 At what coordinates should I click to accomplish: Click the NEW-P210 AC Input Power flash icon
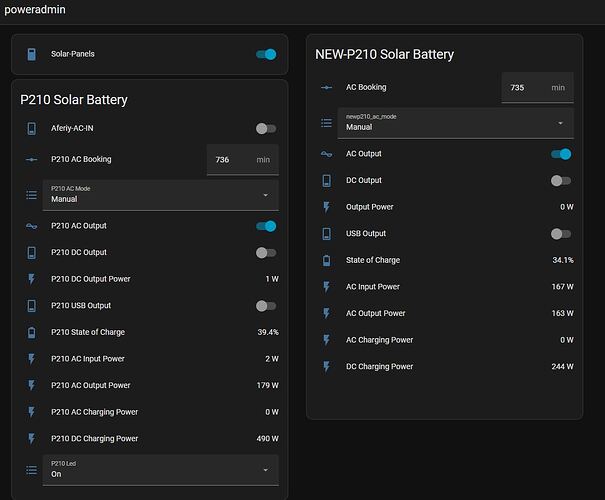coord(326,287)
